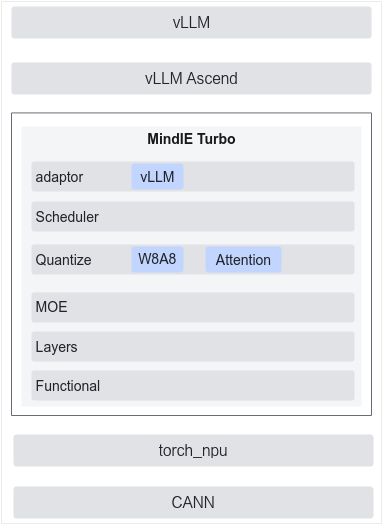The image size is (382, 524).
Task: Click the MindIE Turbo heading
Action: point(191,139)
